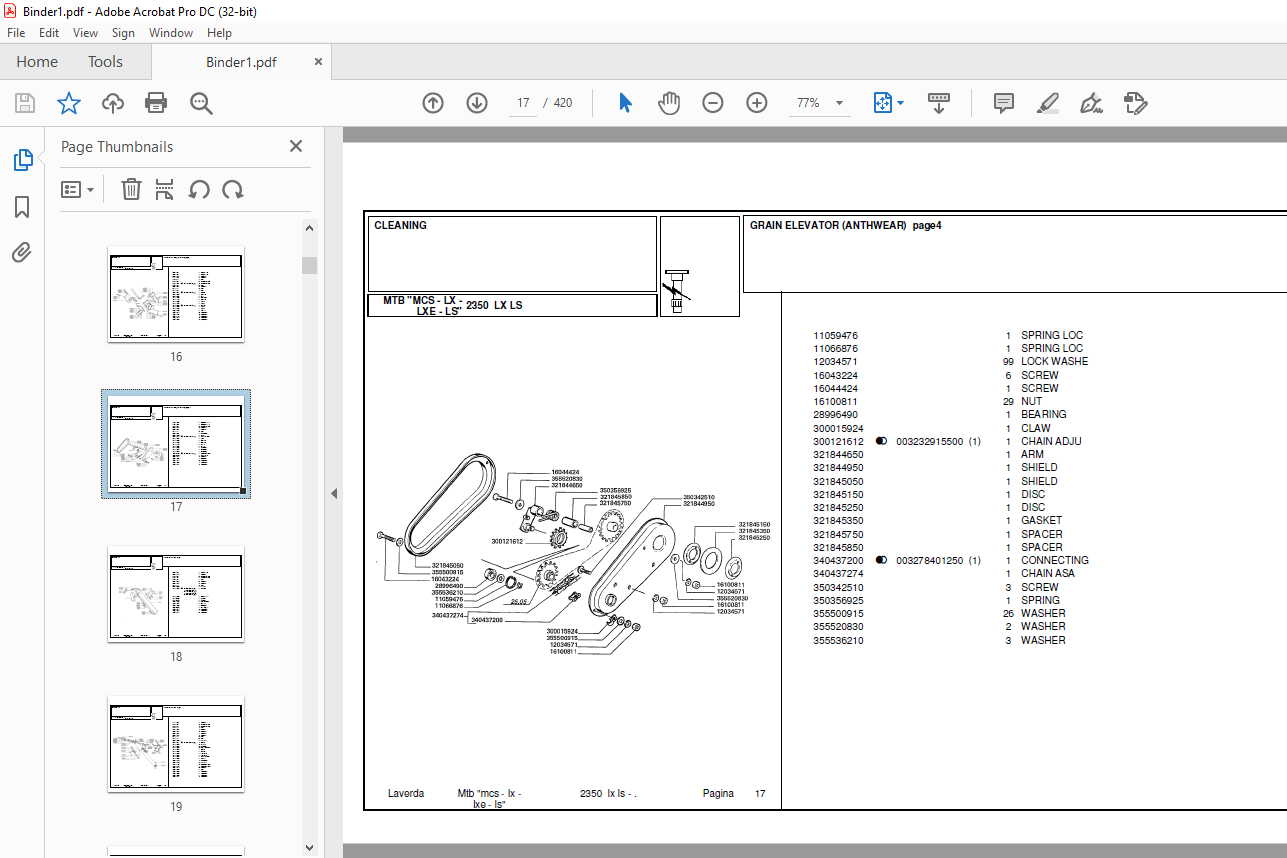Screen dimensions: 1287x858
Task: Open the Bookmarks sidebar panel
Action: click(22, 207)
